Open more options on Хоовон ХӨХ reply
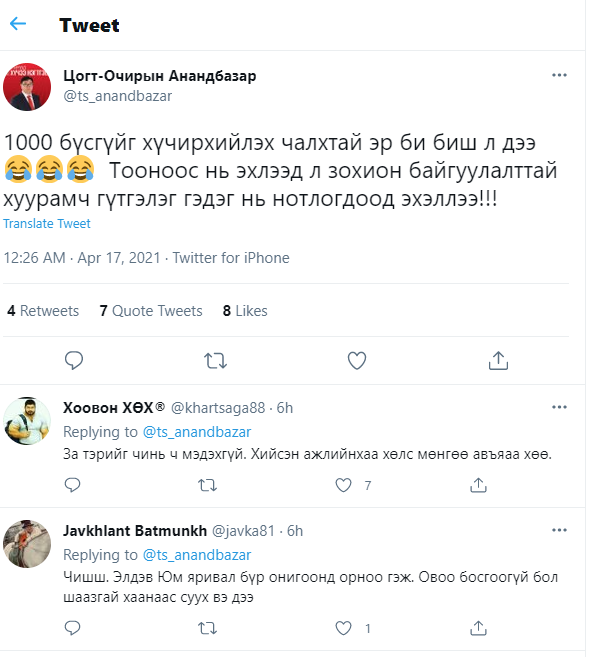 [x=559, y=407]
